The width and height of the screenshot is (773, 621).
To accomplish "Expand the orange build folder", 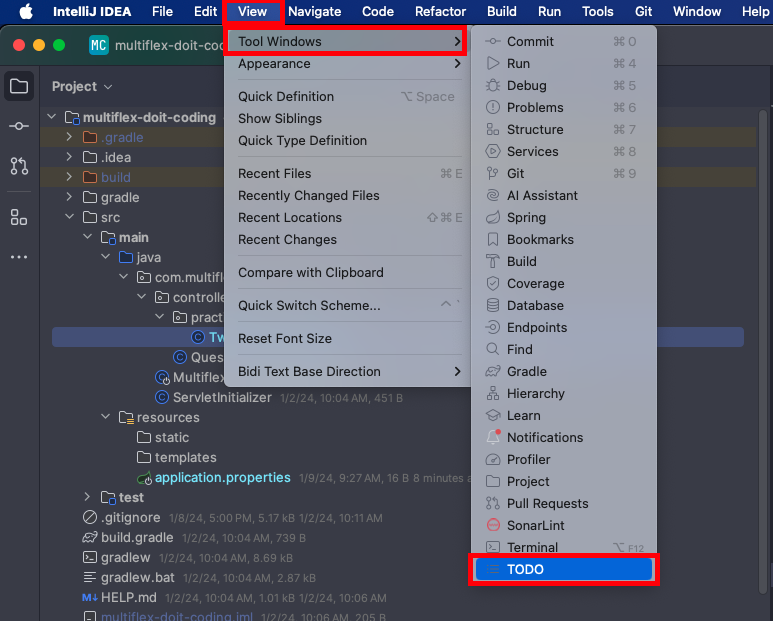I will tap(69, 176).
